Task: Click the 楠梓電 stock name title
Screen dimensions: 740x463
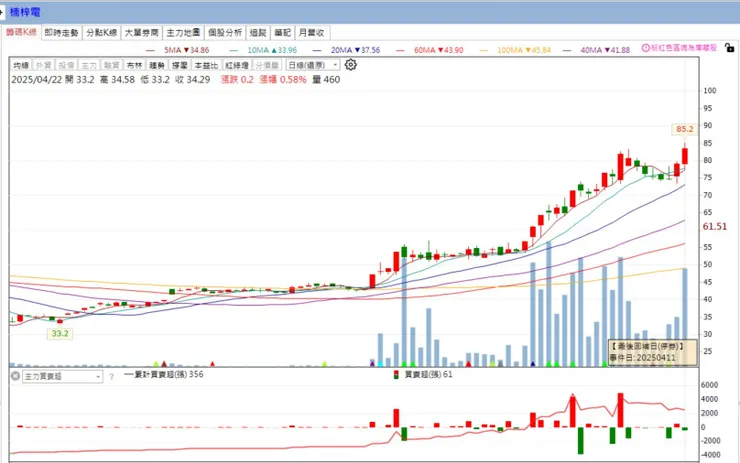Action: (x=25, y=12)
